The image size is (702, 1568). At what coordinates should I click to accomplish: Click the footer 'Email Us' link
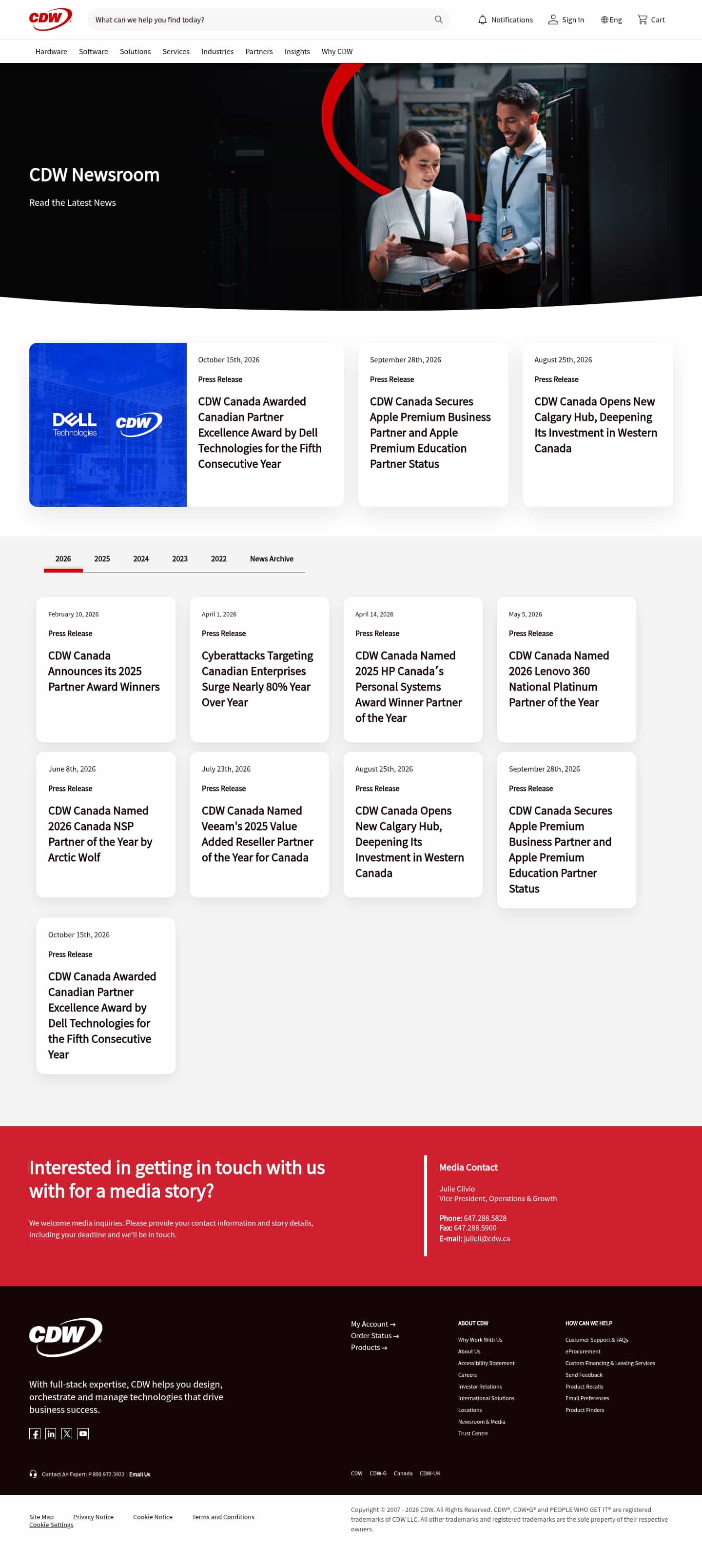pyautogui.click(x=140, y=1474)
